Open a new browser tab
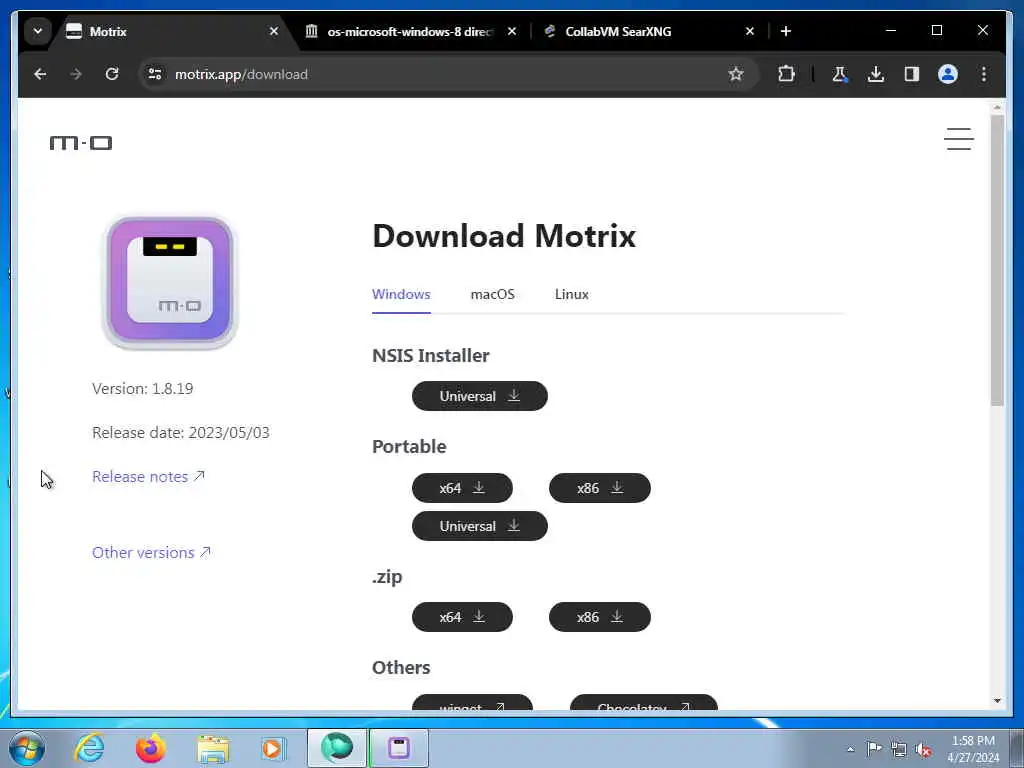 [786, 31]
